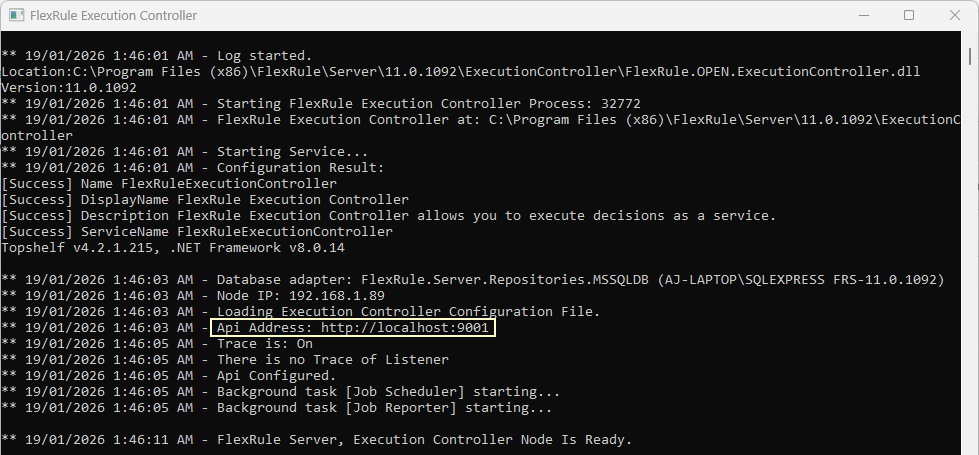Click the Version:11.0.1092 line
979x455 pixels.
pos(69,88)
